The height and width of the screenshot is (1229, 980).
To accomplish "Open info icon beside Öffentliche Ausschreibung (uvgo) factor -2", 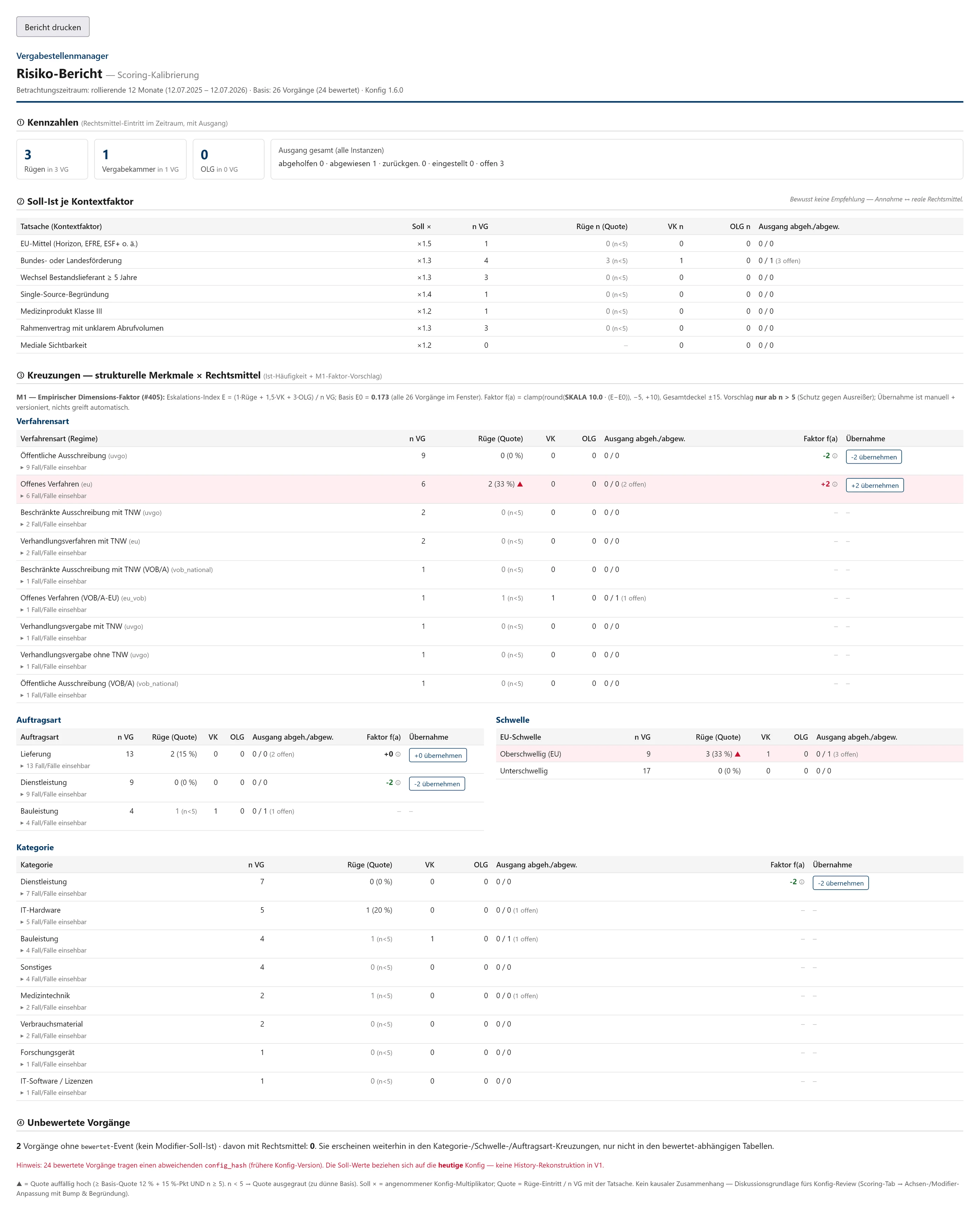I will tap(835, 456).
